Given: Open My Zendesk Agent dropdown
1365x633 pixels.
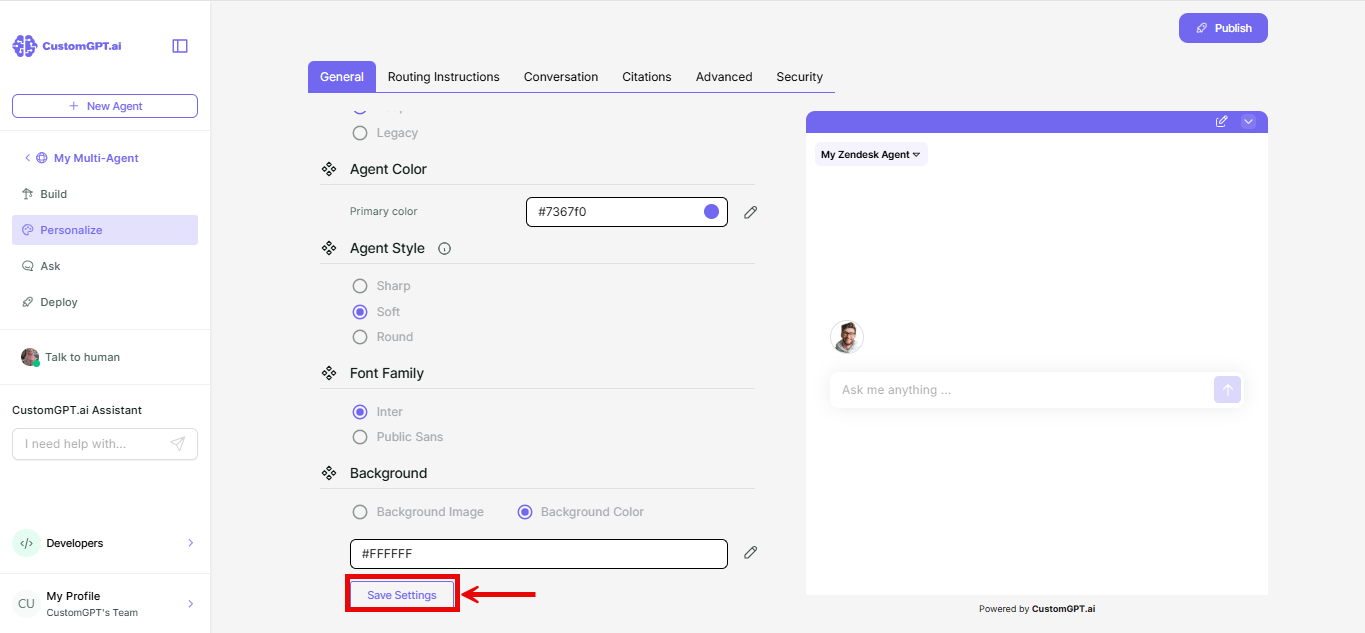Looking at the screenshot, I should pos(871,155).
